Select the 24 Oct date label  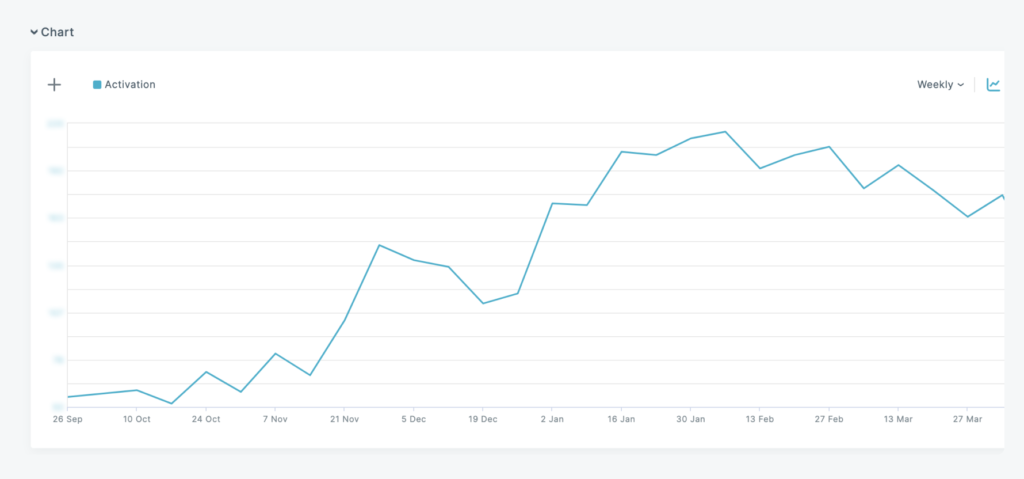(205, 419)
